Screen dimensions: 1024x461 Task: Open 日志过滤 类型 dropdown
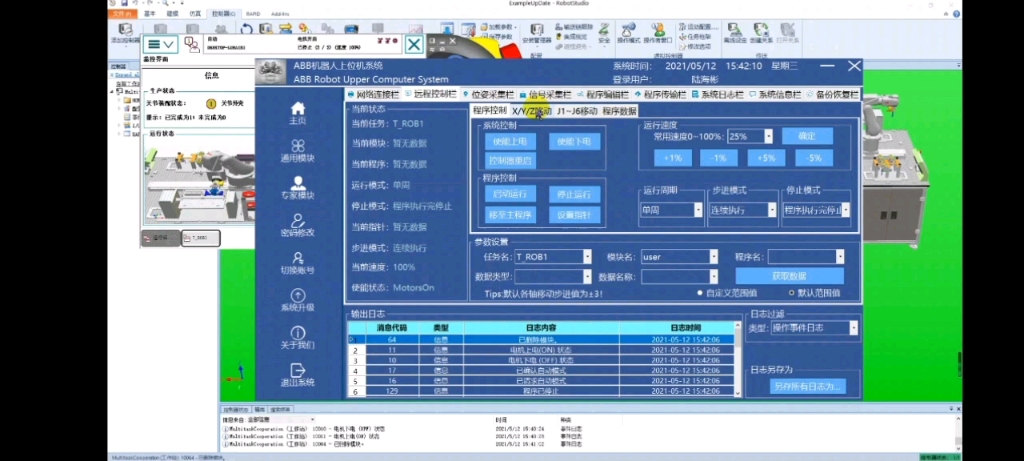(814, 328)
